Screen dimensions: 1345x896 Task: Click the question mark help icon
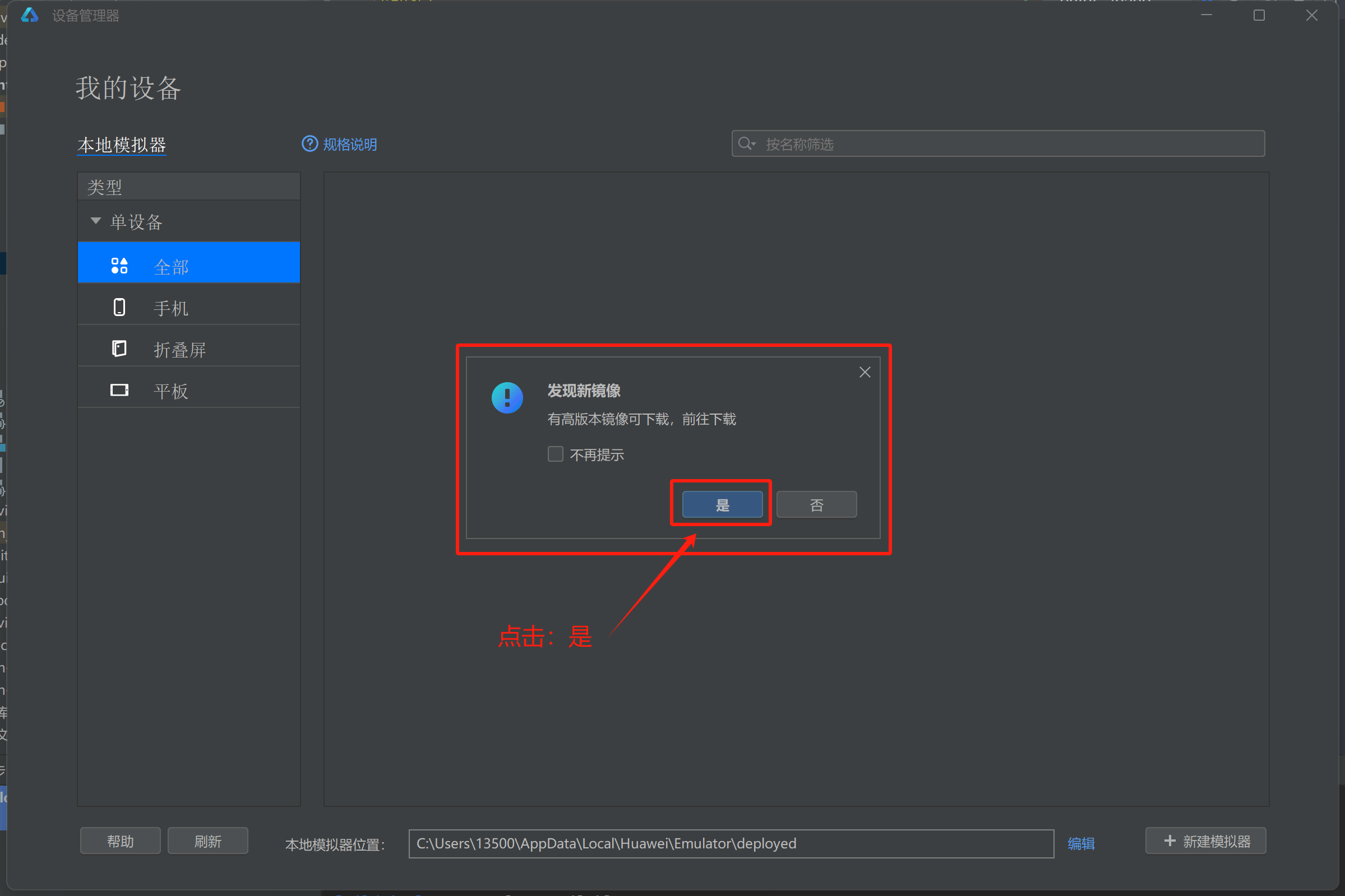[x=309, y=144]
